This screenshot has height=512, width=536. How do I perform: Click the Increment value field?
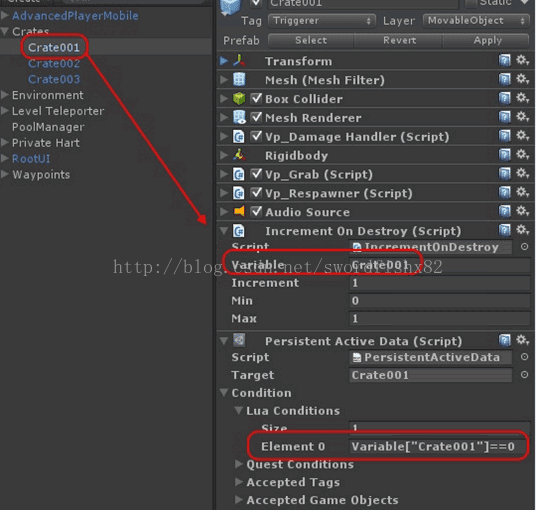(439, 283)
